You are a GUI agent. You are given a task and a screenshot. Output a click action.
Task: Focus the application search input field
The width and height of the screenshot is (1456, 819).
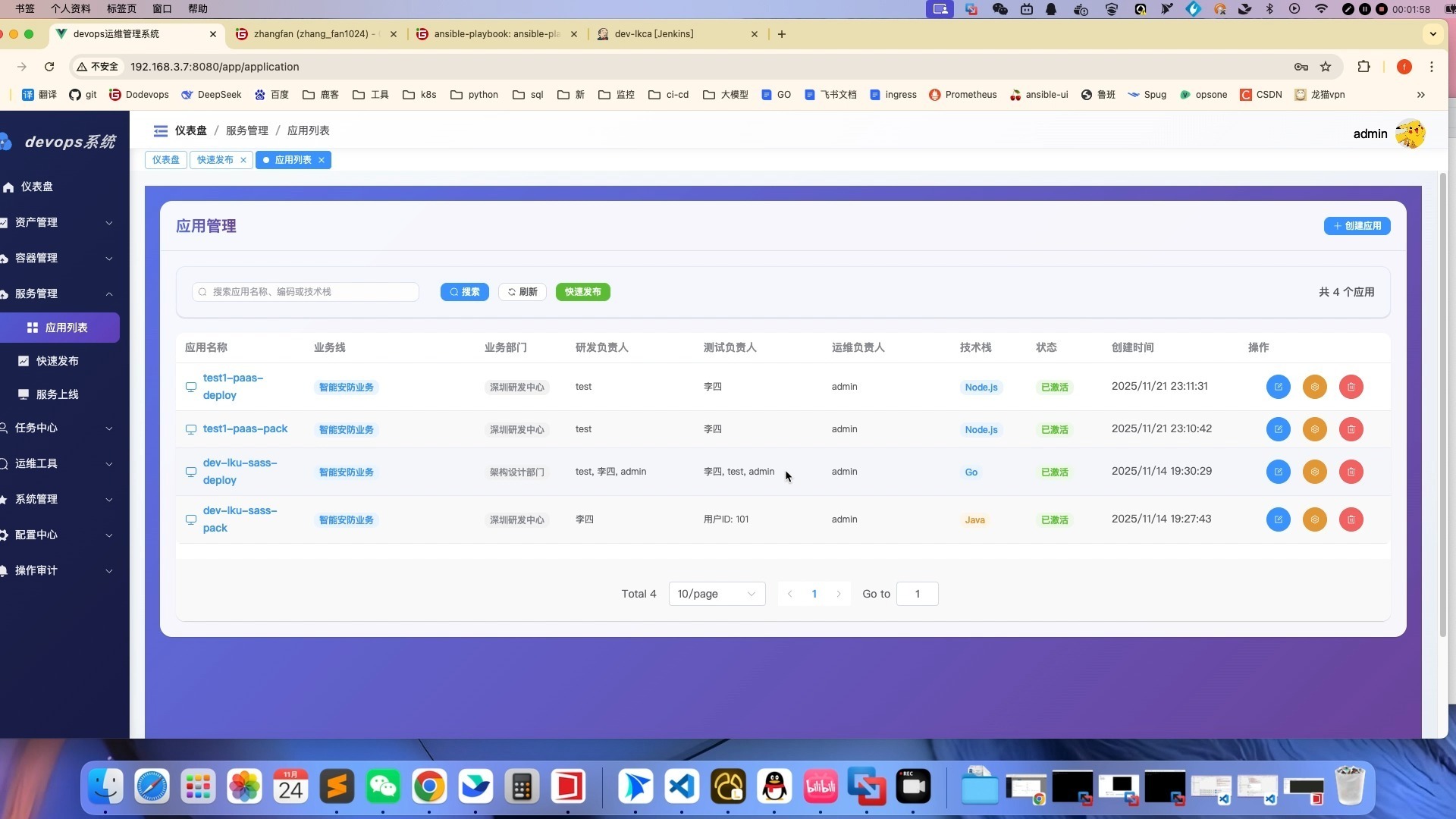click(x=305, y=292)
